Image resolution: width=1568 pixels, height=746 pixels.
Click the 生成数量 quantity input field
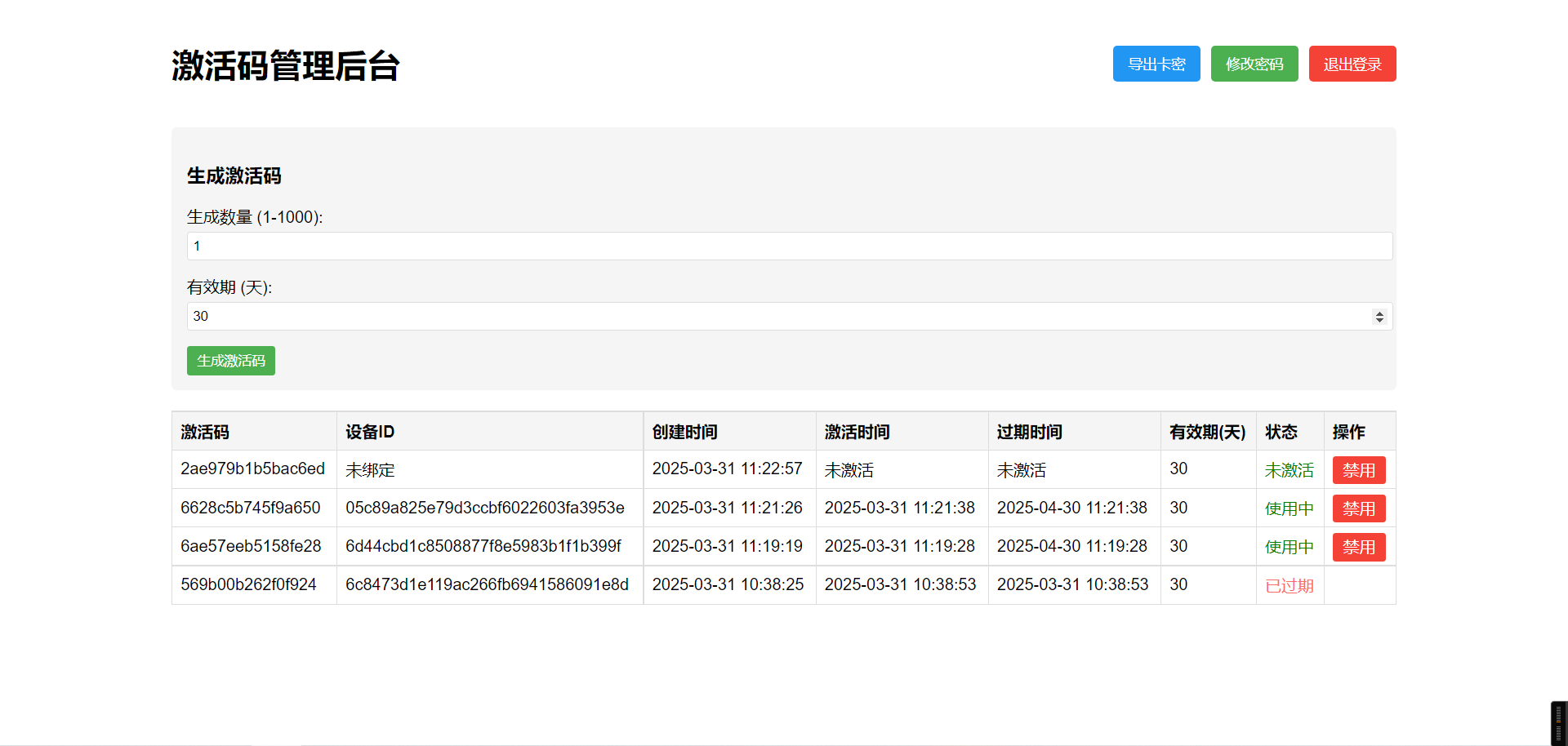[789, 246]
